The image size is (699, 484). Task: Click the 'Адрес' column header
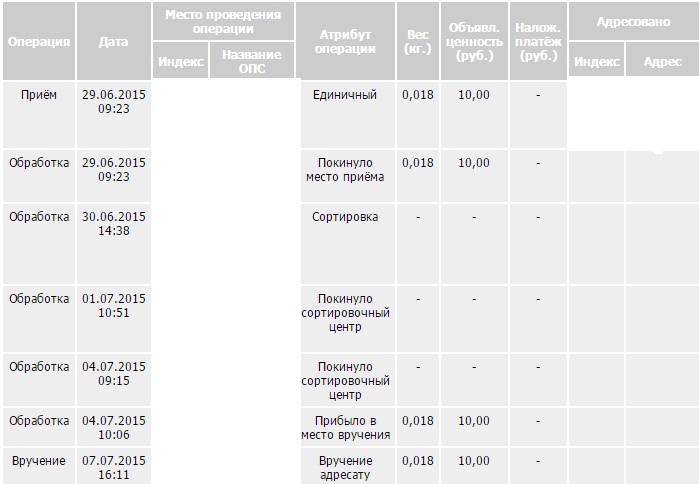(x=662, y=62)
